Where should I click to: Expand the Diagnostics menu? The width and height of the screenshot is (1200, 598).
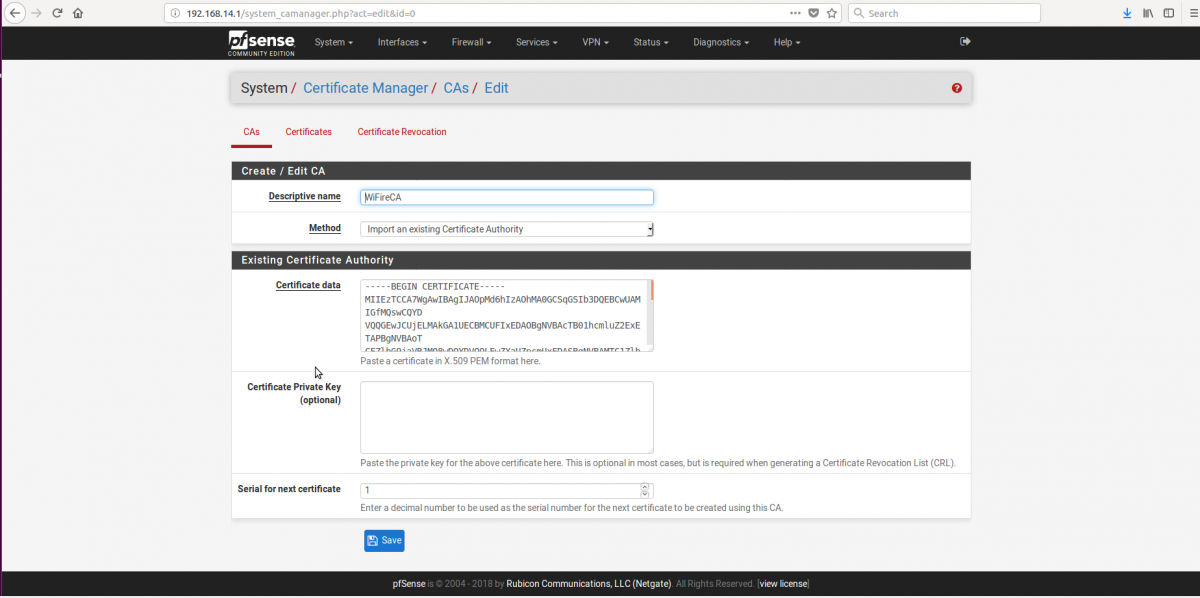click(721, 42)
